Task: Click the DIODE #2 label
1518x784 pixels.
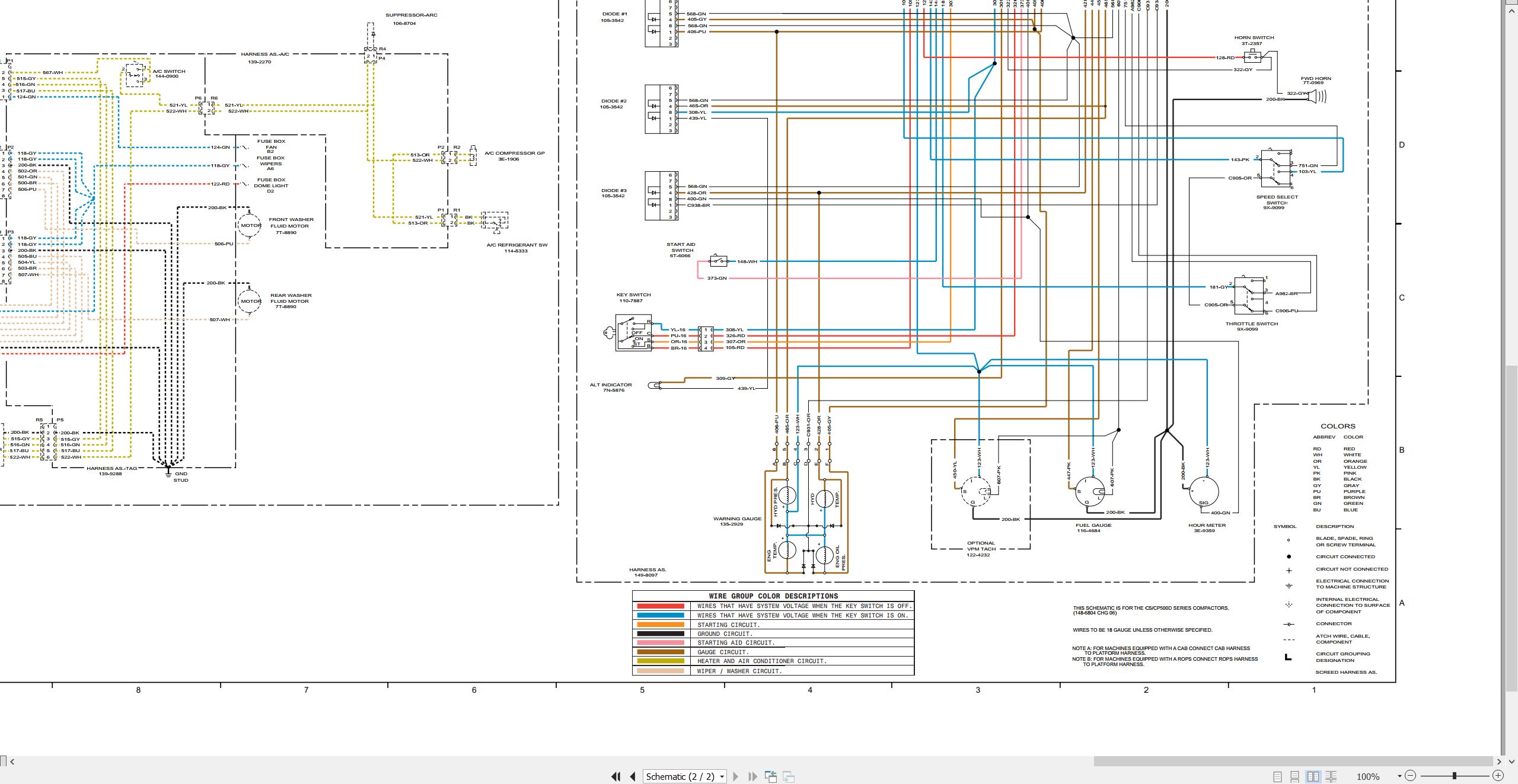Action: (614, 101)
